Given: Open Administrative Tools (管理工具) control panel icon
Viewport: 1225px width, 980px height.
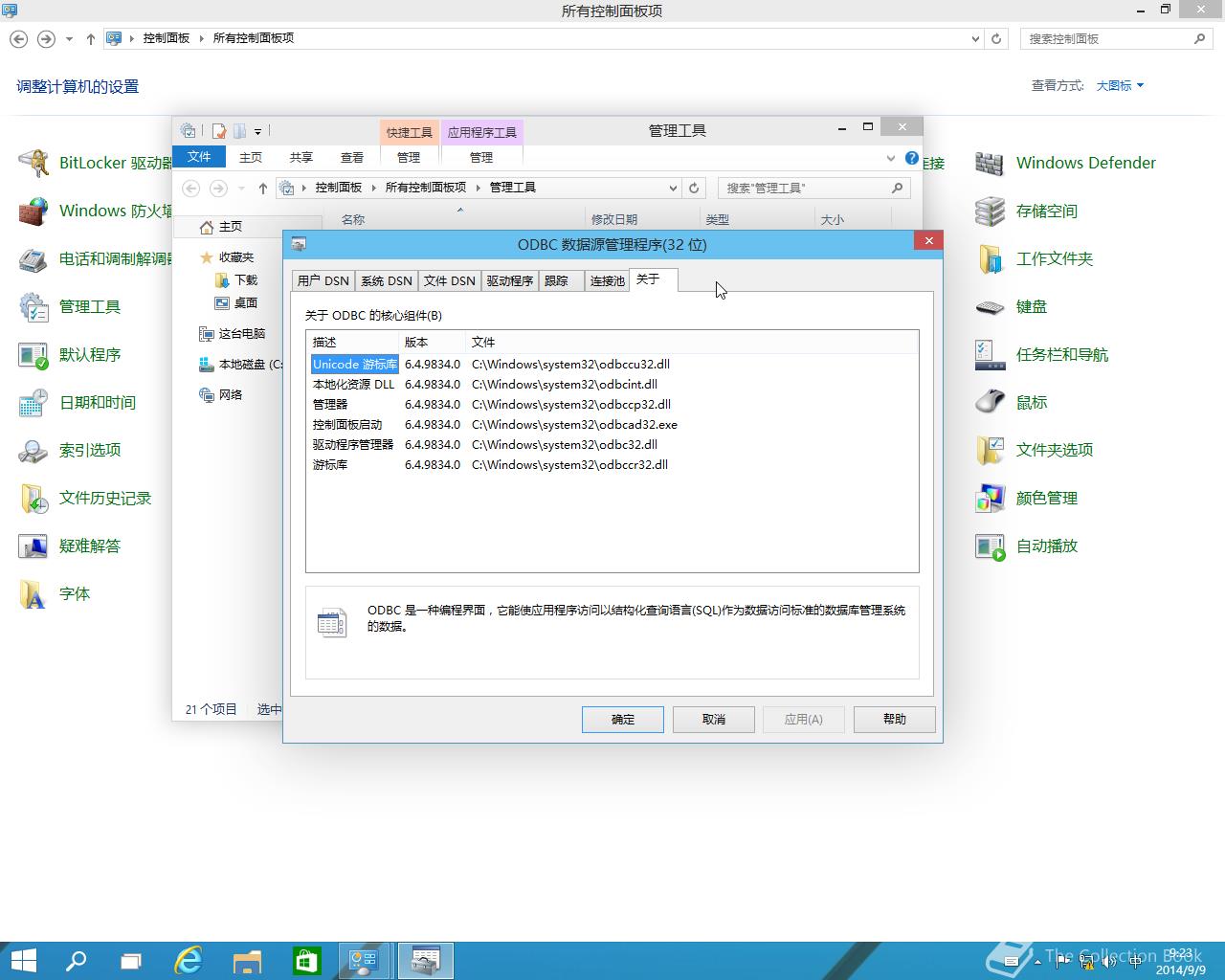Looking at the screenshot, I should tap(33, 306).
